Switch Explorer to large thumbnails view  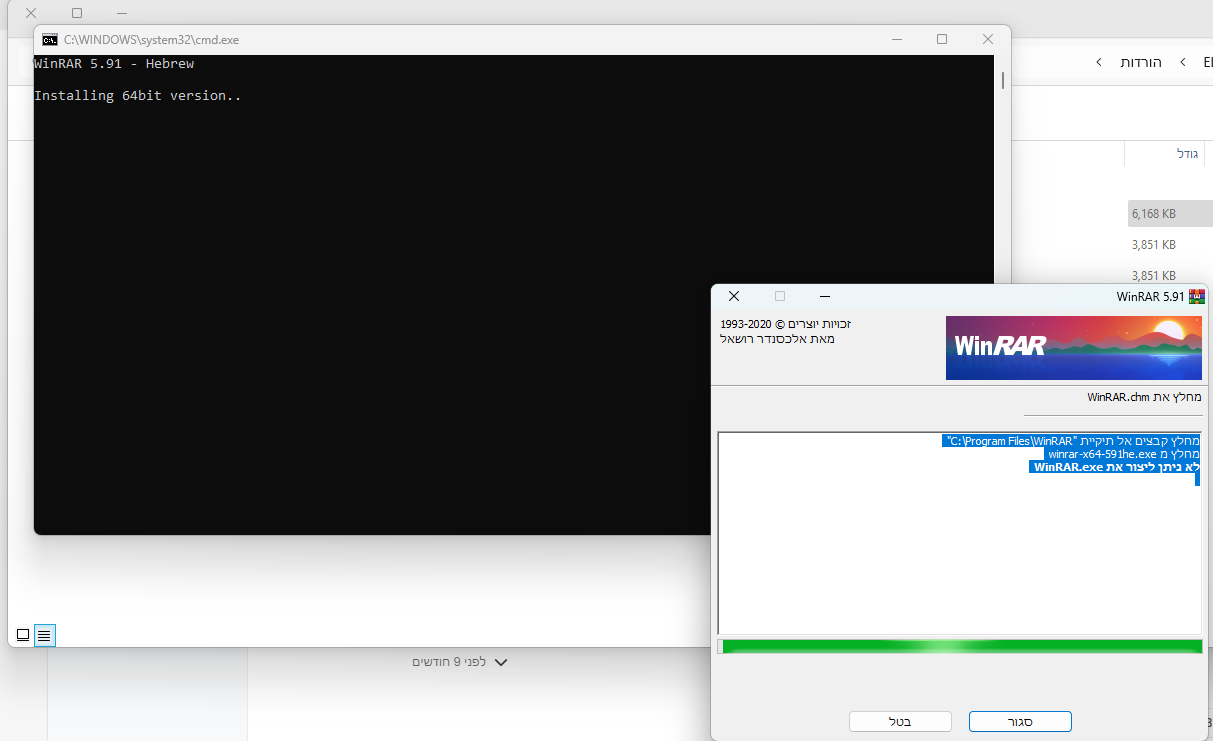point(23,635)
